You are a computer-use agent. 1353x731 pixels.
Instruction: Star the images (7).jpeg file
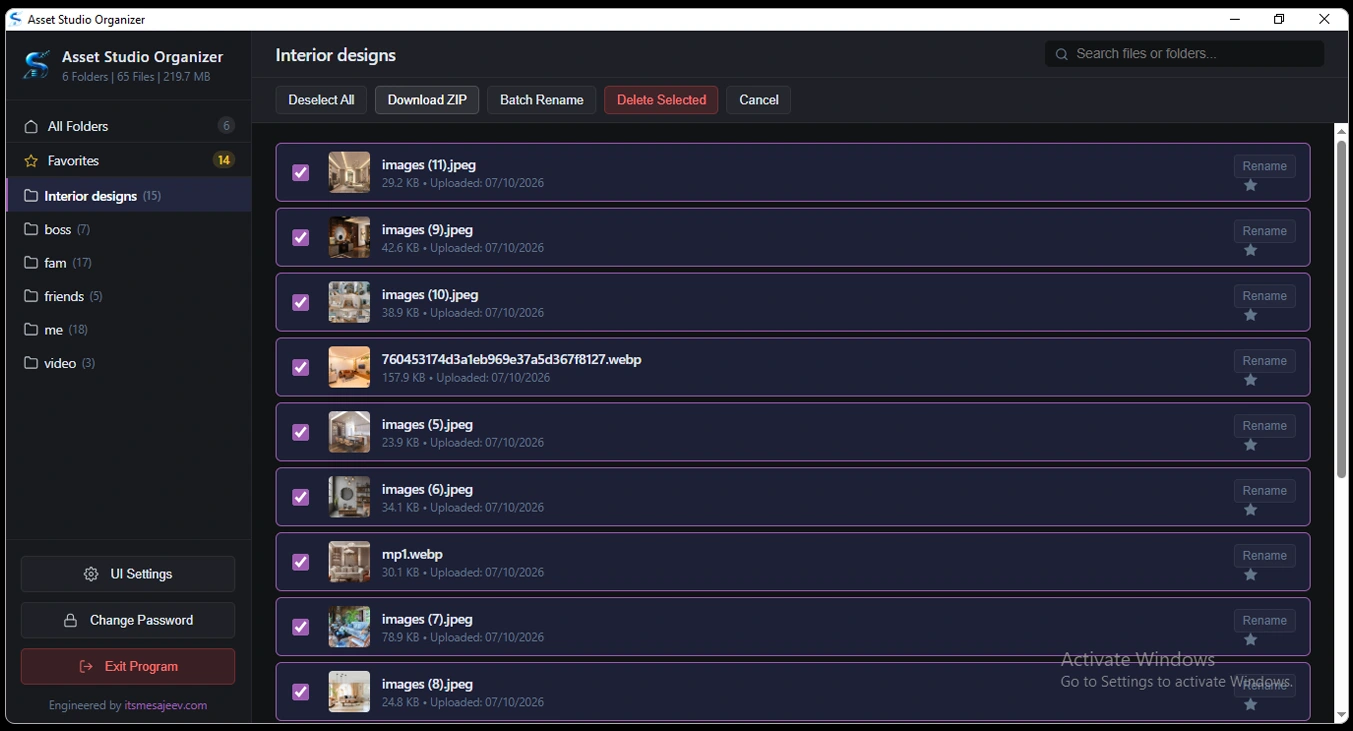(1250, 641)
